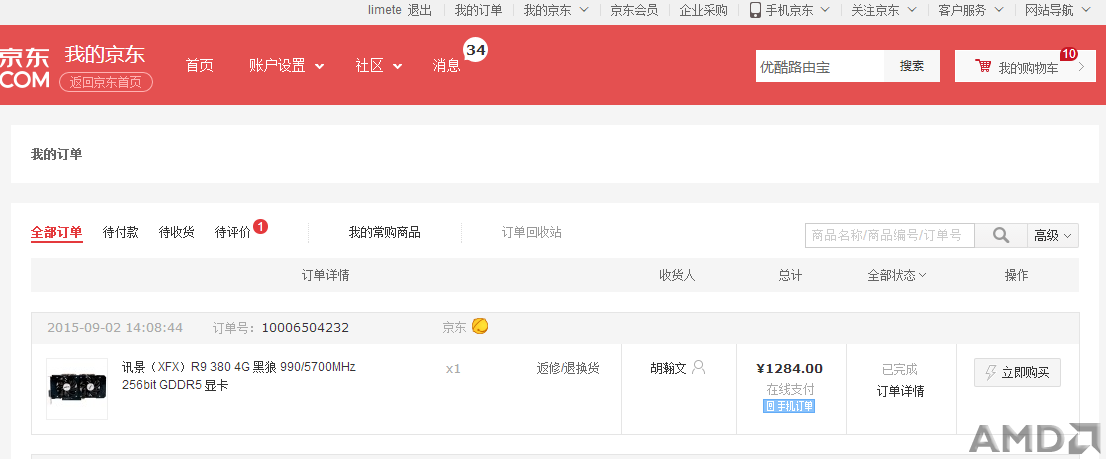Open the 我的订单 top link
The height and width of the screenshot is (459, 1106).
[478, 10]
